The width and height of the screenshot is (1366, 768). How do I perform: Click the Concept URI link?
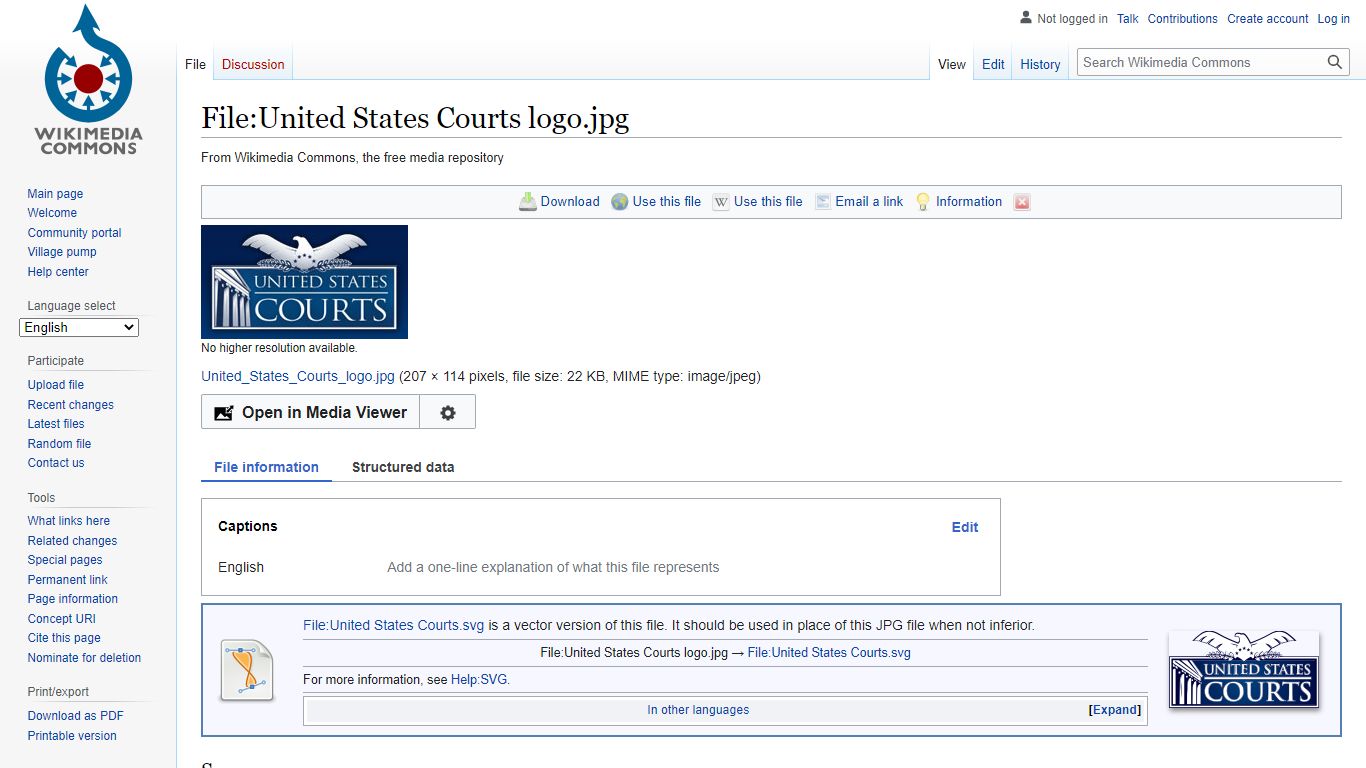61,619
